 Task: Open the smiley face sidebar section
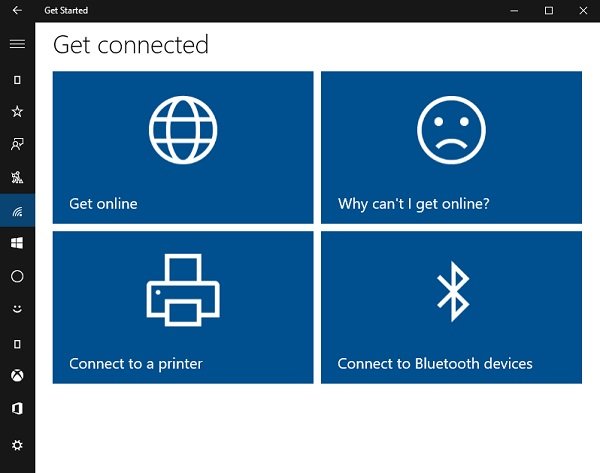pyautogui.click(x=17, y=309)
